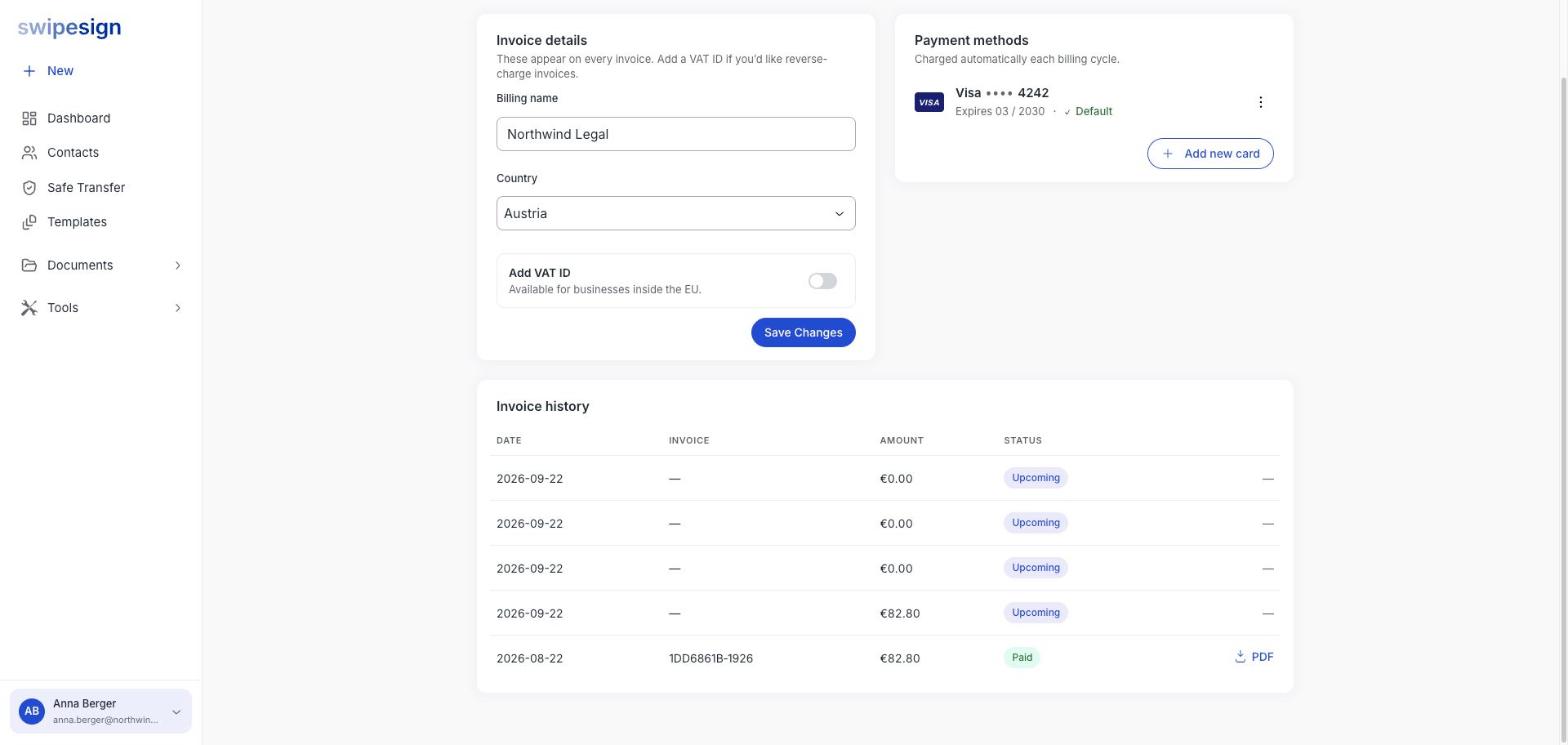1568x745 pixels.
Task: Expand the Documents chevron in sidebar
Action: 178,265
